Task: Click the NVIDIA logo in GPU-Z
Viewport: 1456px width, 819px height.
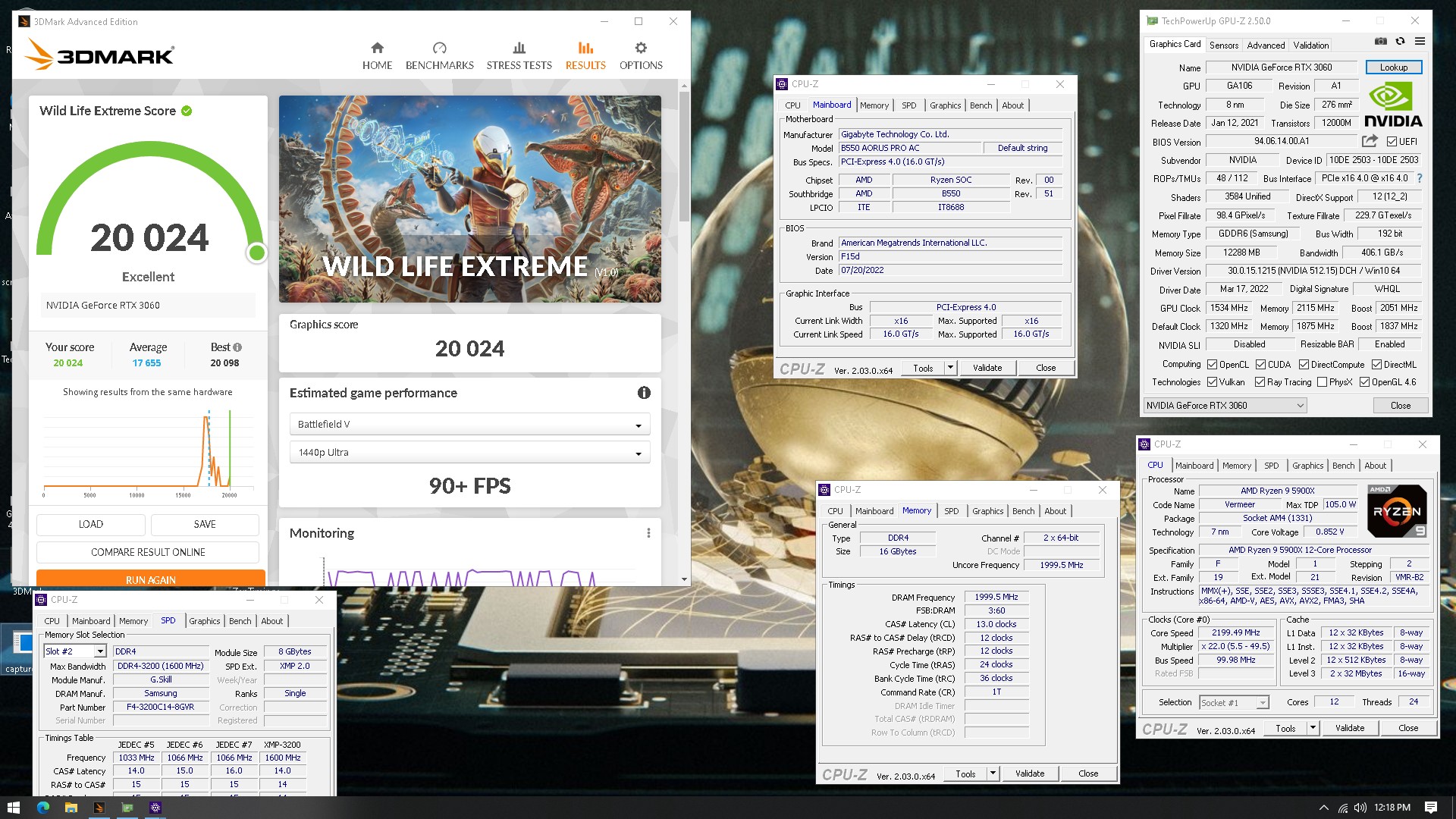Action: point(1393,105)
